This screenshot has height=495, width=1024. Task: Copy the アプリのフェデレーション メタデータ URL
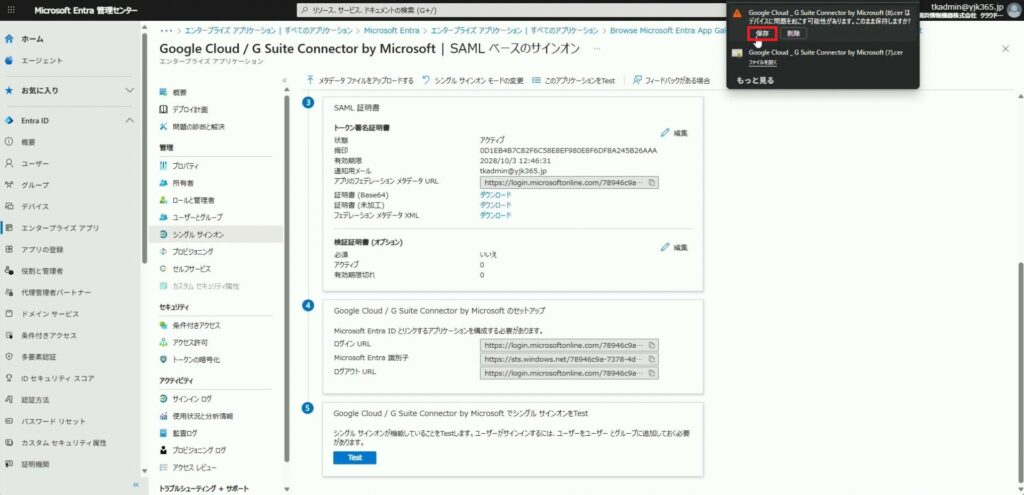pyautogui.click(x=651, y=183)
